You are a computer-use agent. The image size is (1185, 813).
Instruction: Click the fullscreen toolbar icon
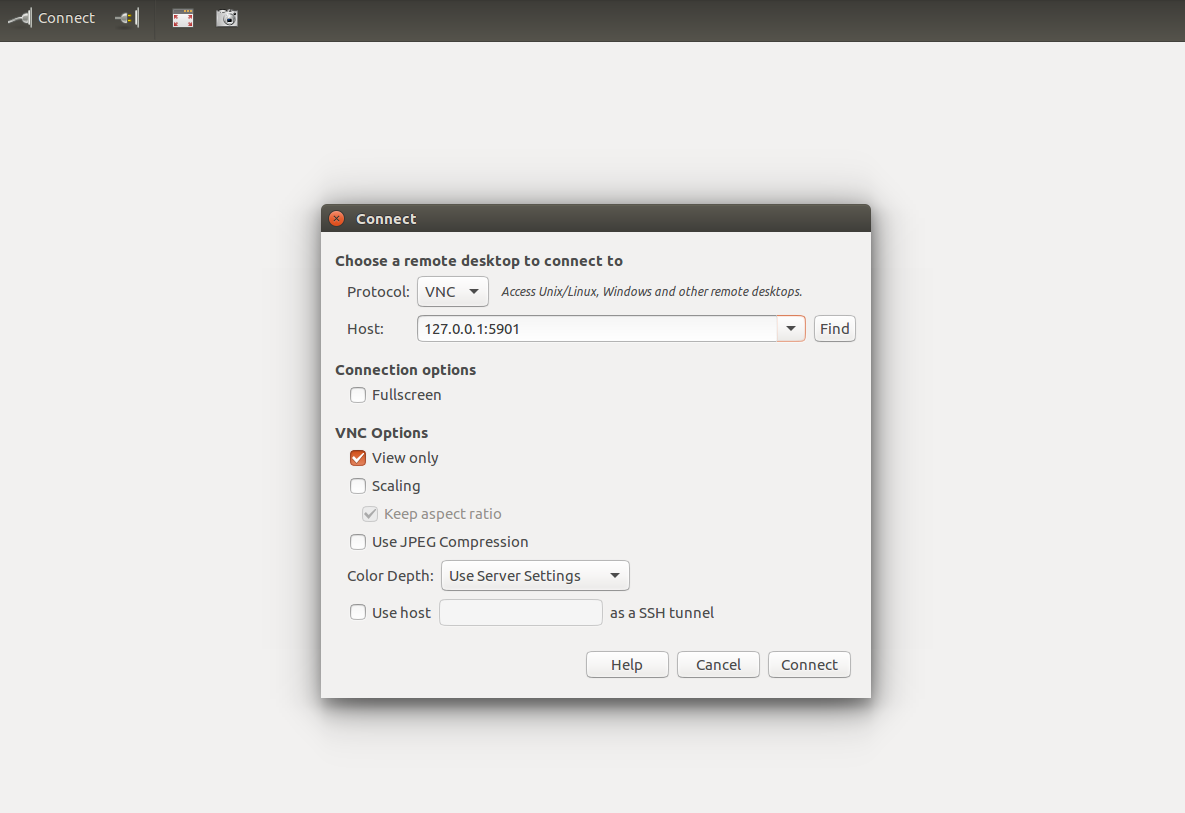(x=182, y=18)
